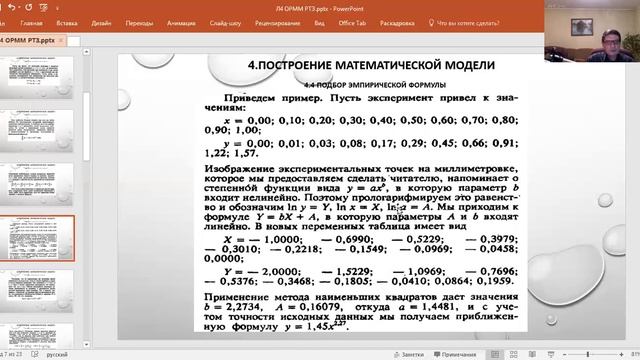
Task: Select the highlighted current slide thumbnail
Action: [x=37, y=238]
